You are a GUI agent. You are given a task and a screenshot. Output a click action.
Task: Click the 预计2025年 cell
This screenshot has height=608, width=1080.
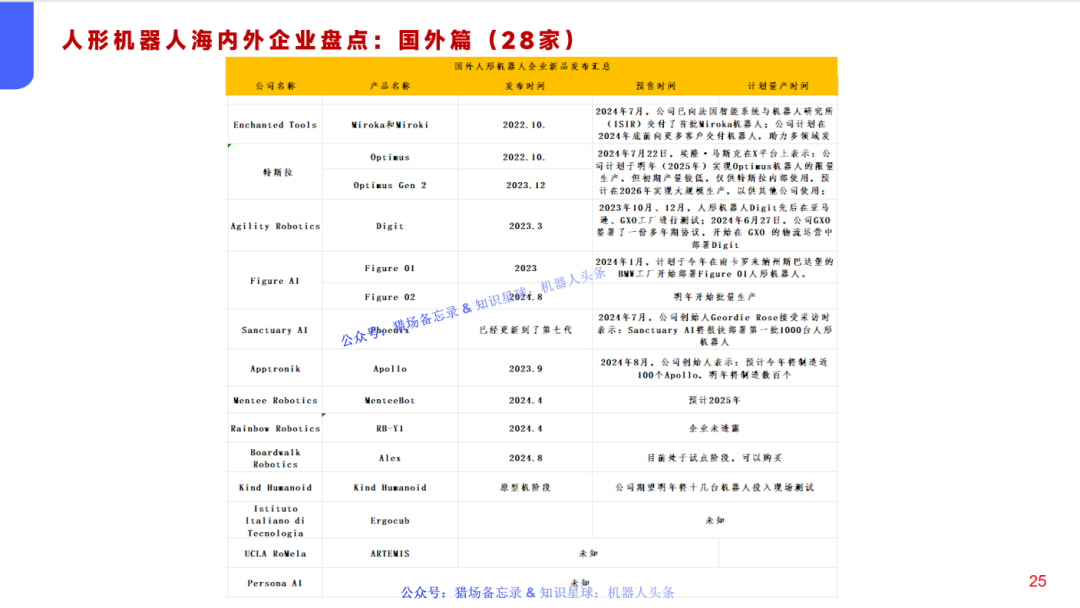pyautogui.click(x=714, y=400)
